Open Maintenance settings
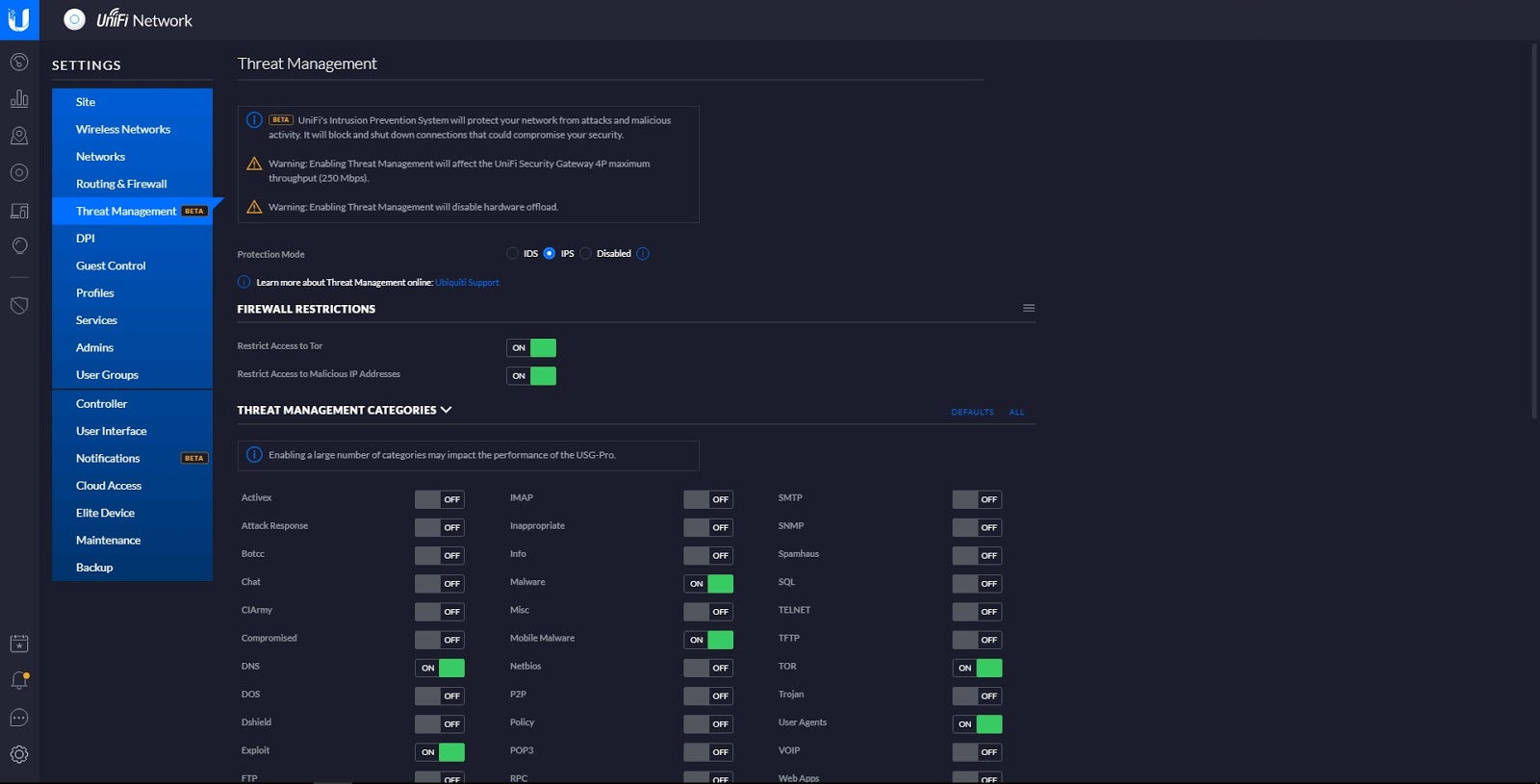Screen dimensions: 1540x784 [x=132, y=541]
